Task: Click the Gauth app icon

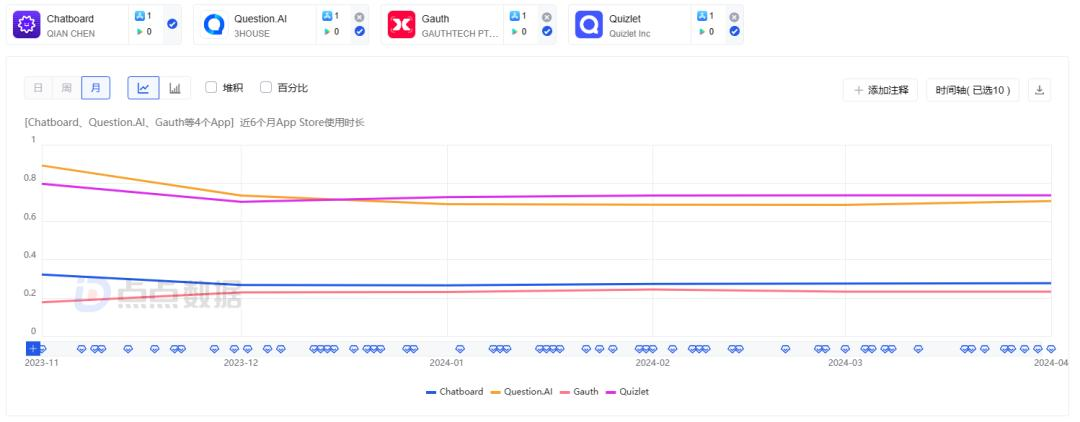Action: coord(402,25)
